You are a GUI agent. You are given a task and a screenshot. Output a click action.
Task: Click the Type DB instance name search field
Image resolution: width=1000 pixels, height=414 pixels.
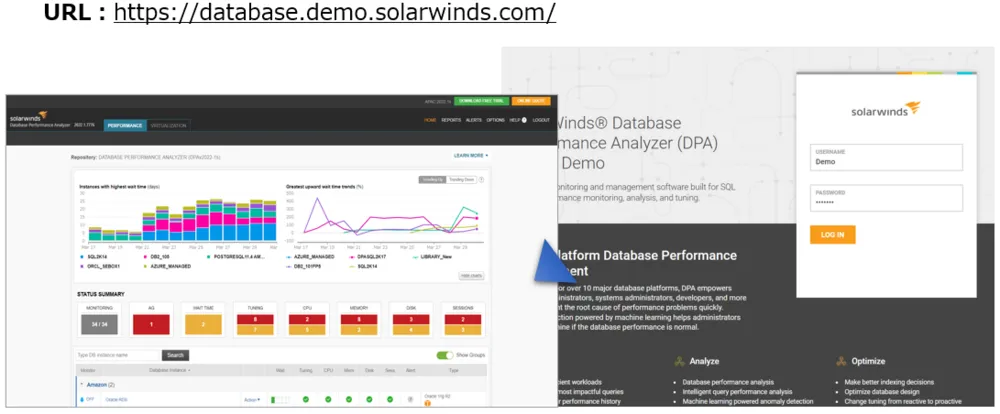tap(117, 355)
